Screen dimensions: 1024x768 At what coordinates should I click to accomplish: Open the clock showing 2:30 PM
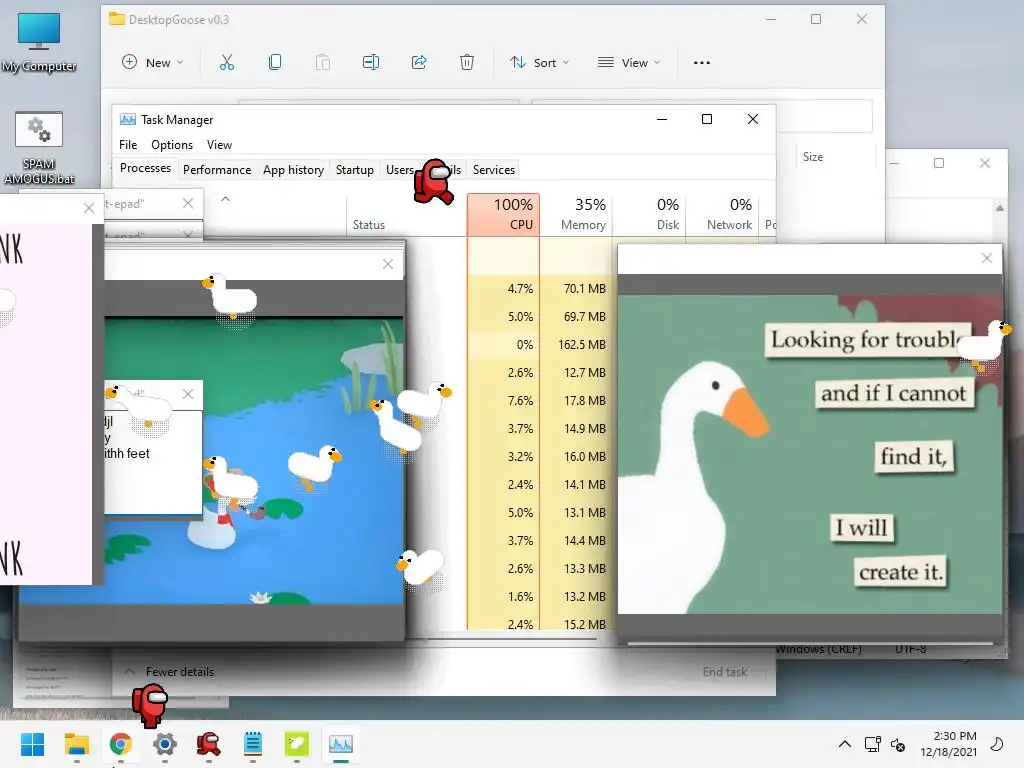click(x=949, y=744)
